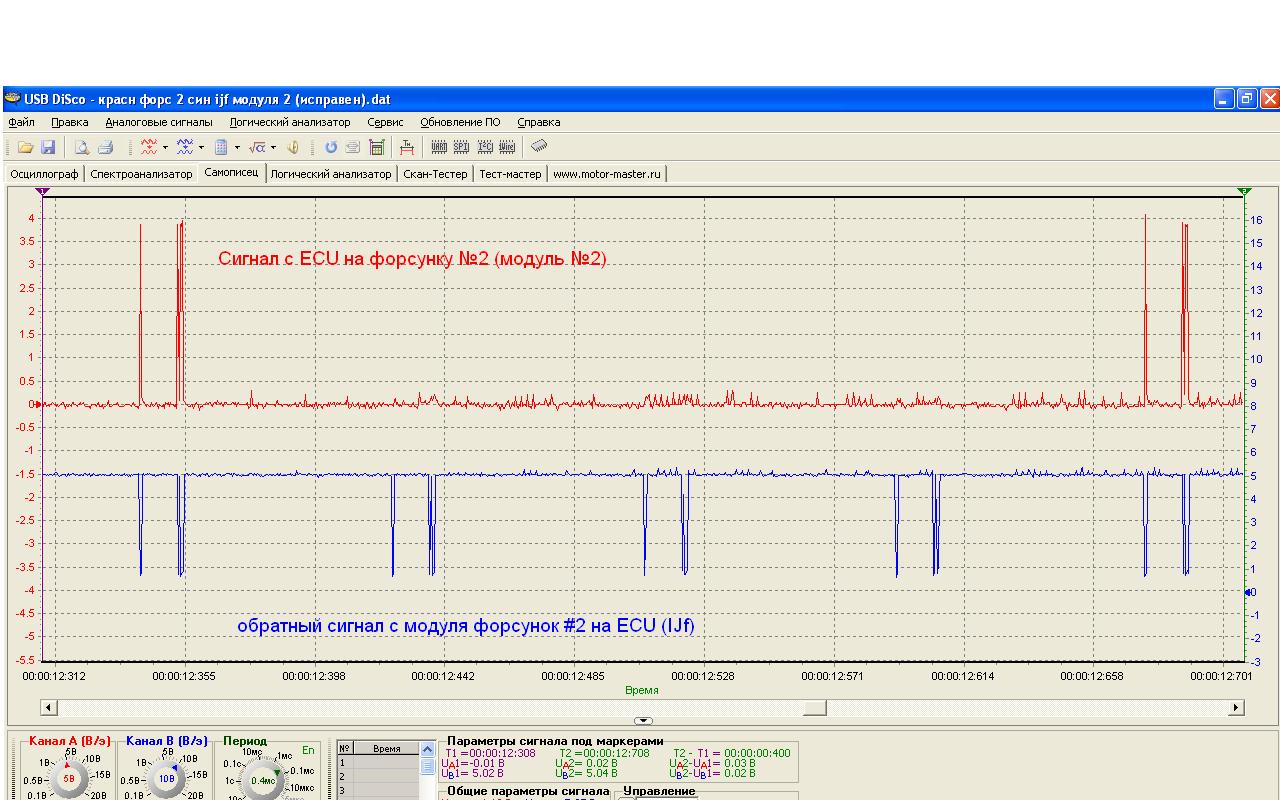This screenshot has width=1280, height=800.
Task: Click the speaker sound icon
Action: (x=293, y=147)
